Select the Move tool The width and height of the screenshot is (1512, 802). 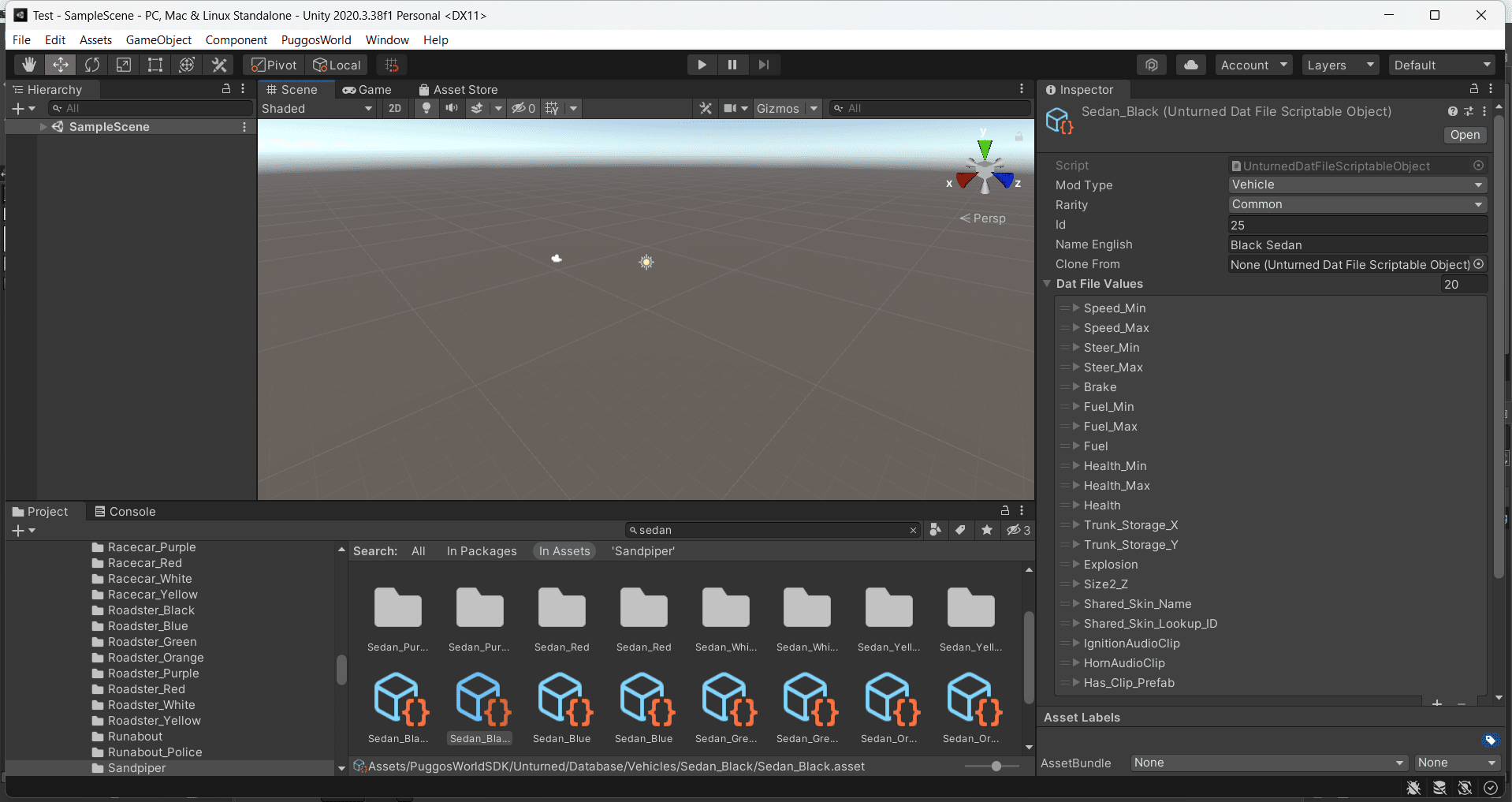click(61, 65)
